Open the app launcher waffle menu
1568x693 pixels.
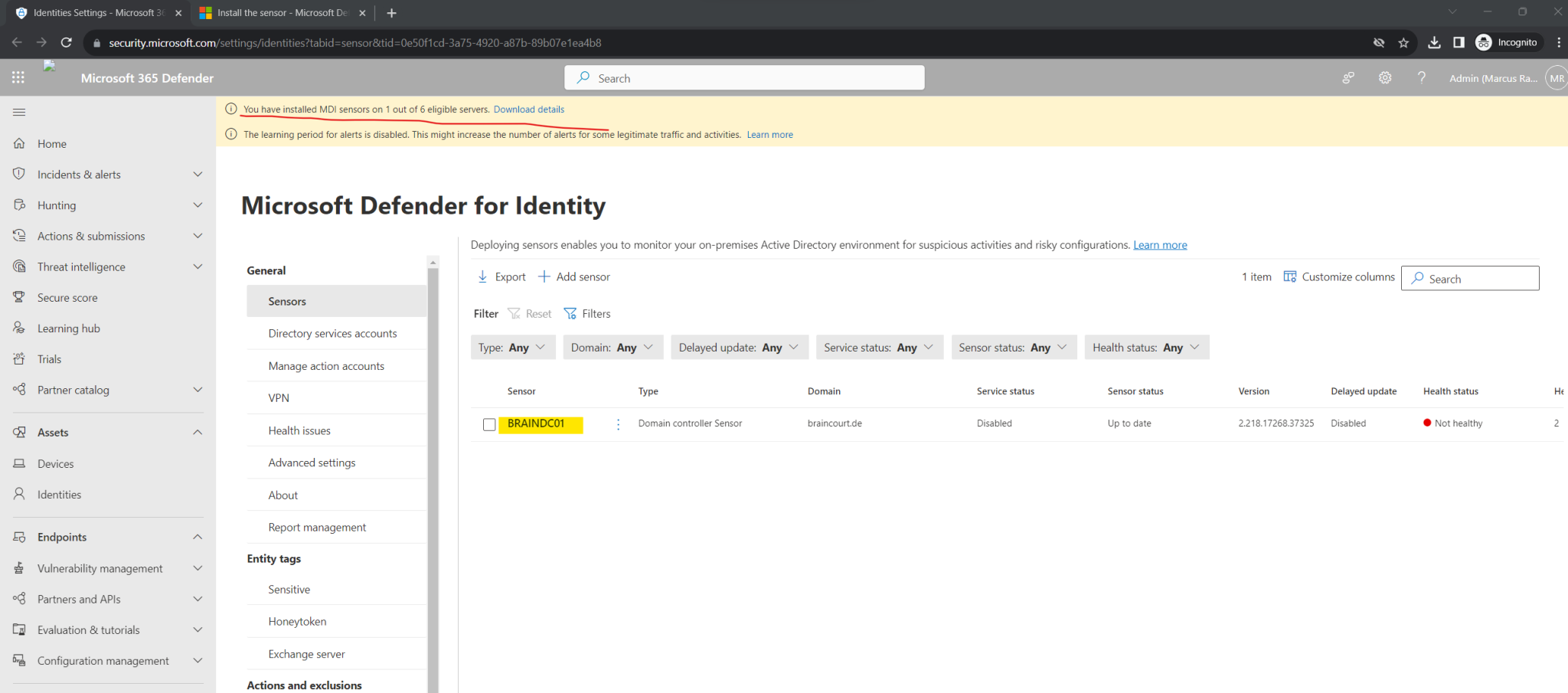click(18, 77)
